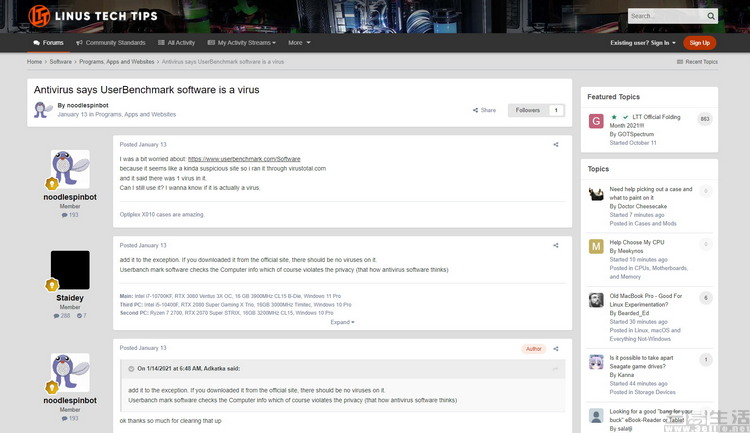Click Staidey's black avatar

[70, 270]
